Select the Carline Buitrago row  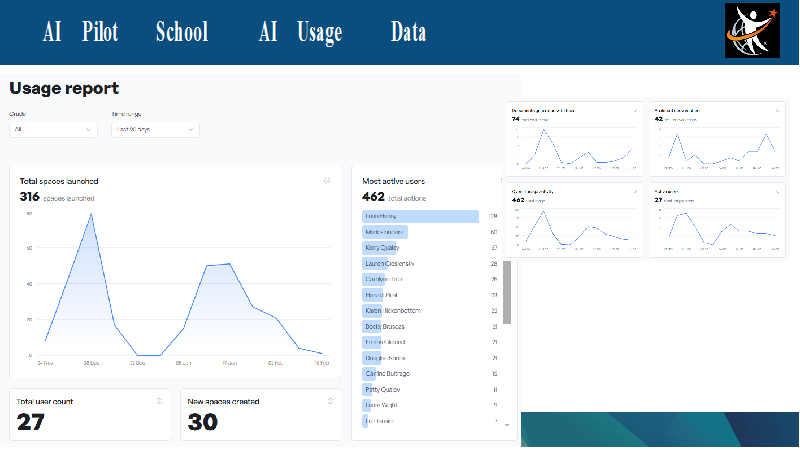coord(430,373)
